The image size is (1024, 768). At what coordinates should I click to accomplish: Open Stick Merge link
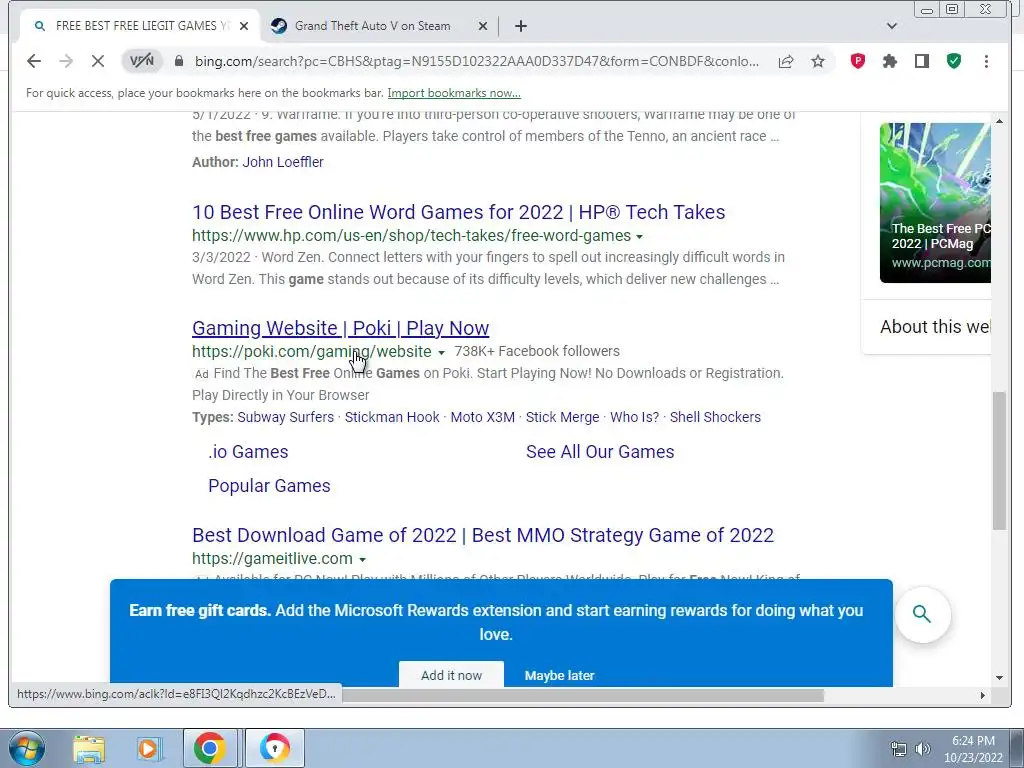(562, 417)
